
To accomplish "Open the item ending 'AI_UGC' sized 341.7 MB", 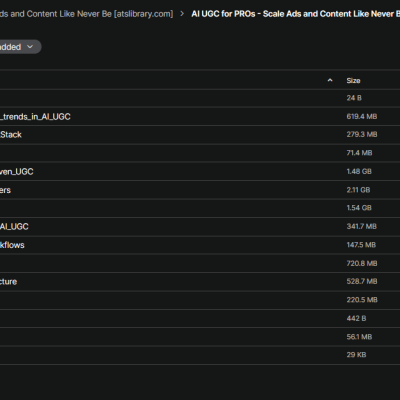I will (x=14, y=227).
